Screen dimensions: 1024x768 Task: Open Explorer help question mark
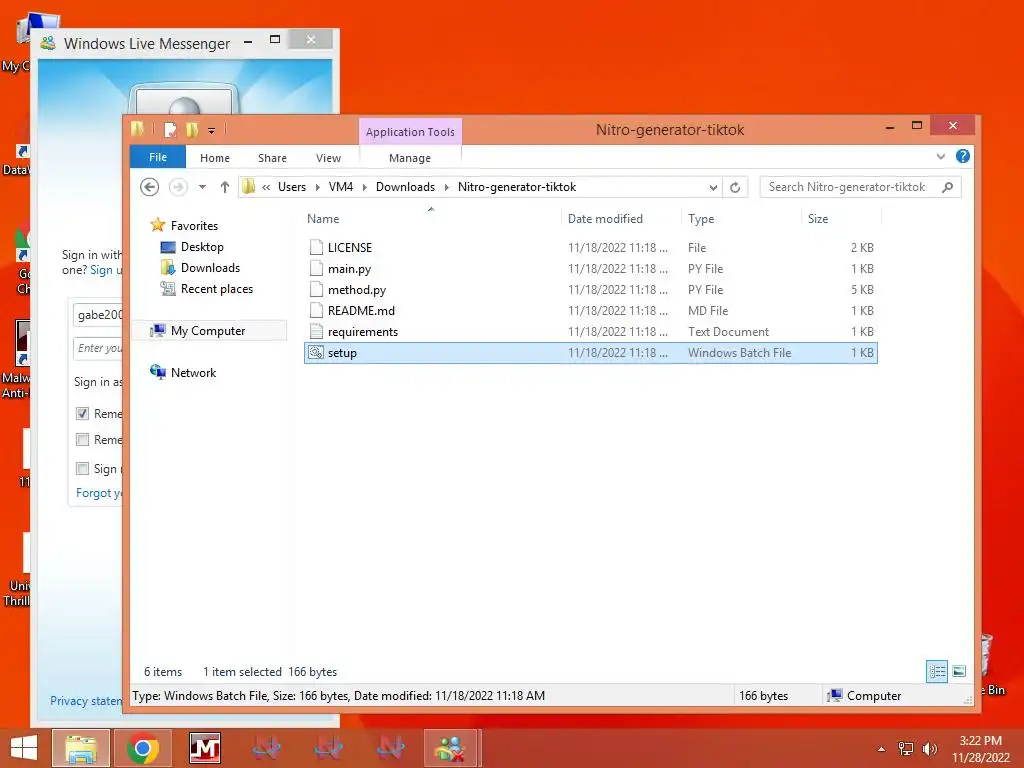[963, 156]
